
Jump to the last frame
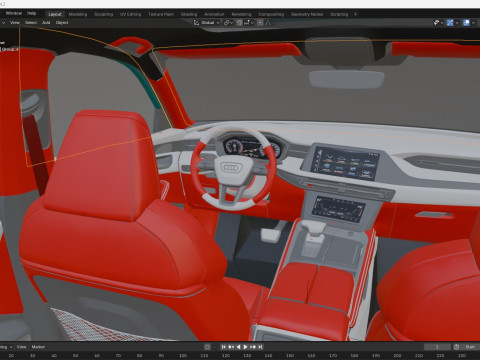(260, 347)
